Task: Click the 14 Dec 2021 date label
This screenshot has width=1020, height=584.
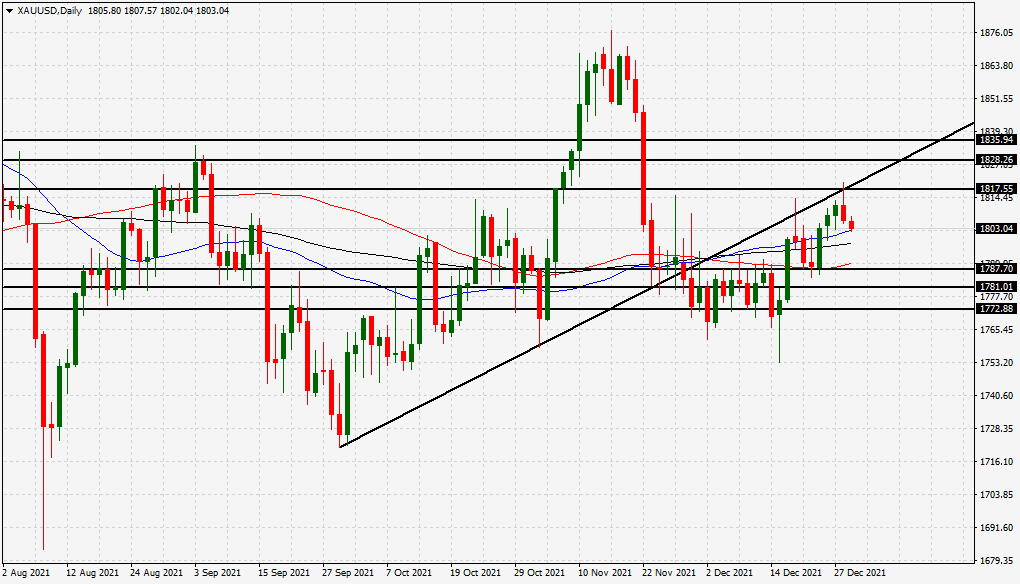Action: [x=796, y=573]
